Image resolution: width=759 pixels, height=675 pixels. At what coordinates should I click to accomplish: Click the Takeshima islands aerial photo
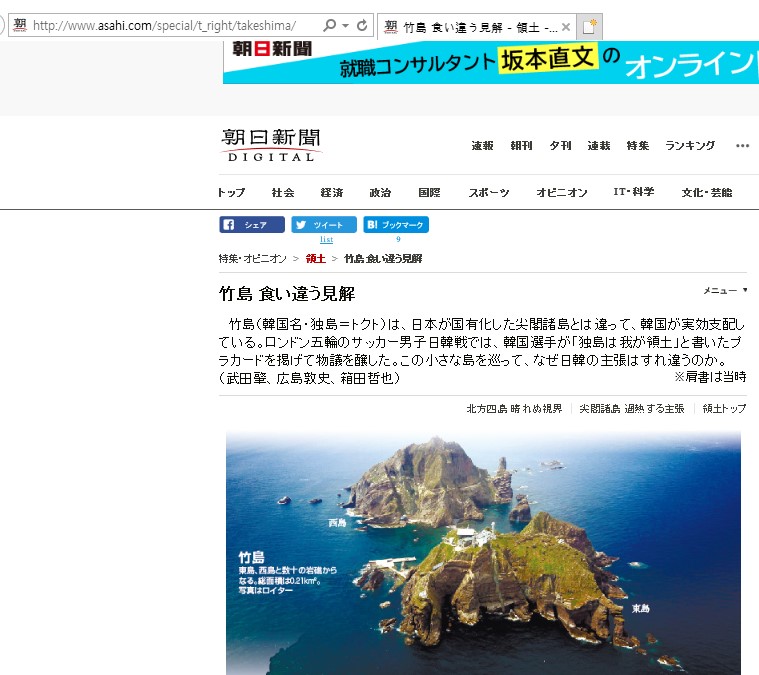tap(483, 552)
